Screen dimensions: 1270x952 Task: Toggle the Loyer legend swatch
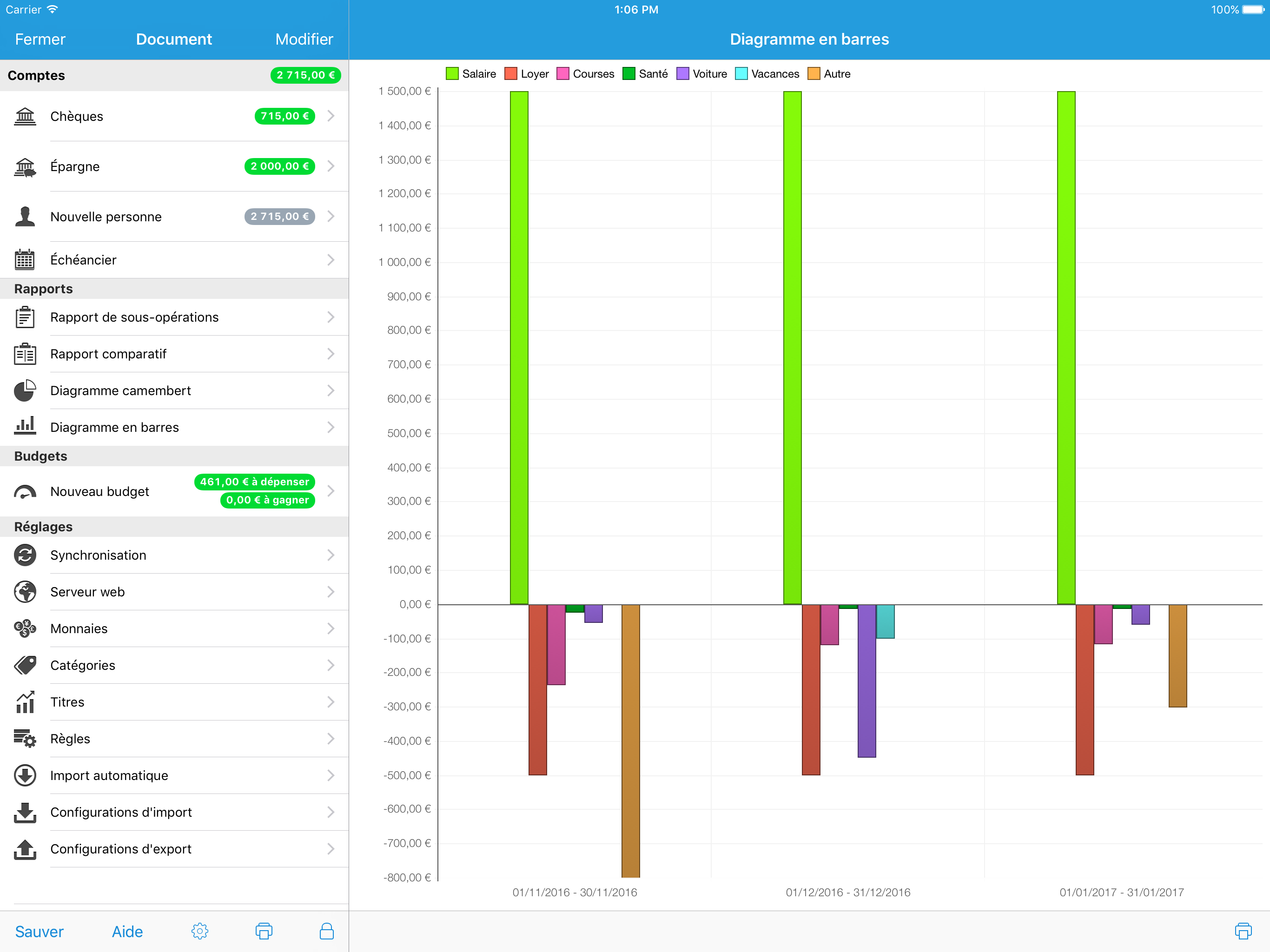(510, 74)
